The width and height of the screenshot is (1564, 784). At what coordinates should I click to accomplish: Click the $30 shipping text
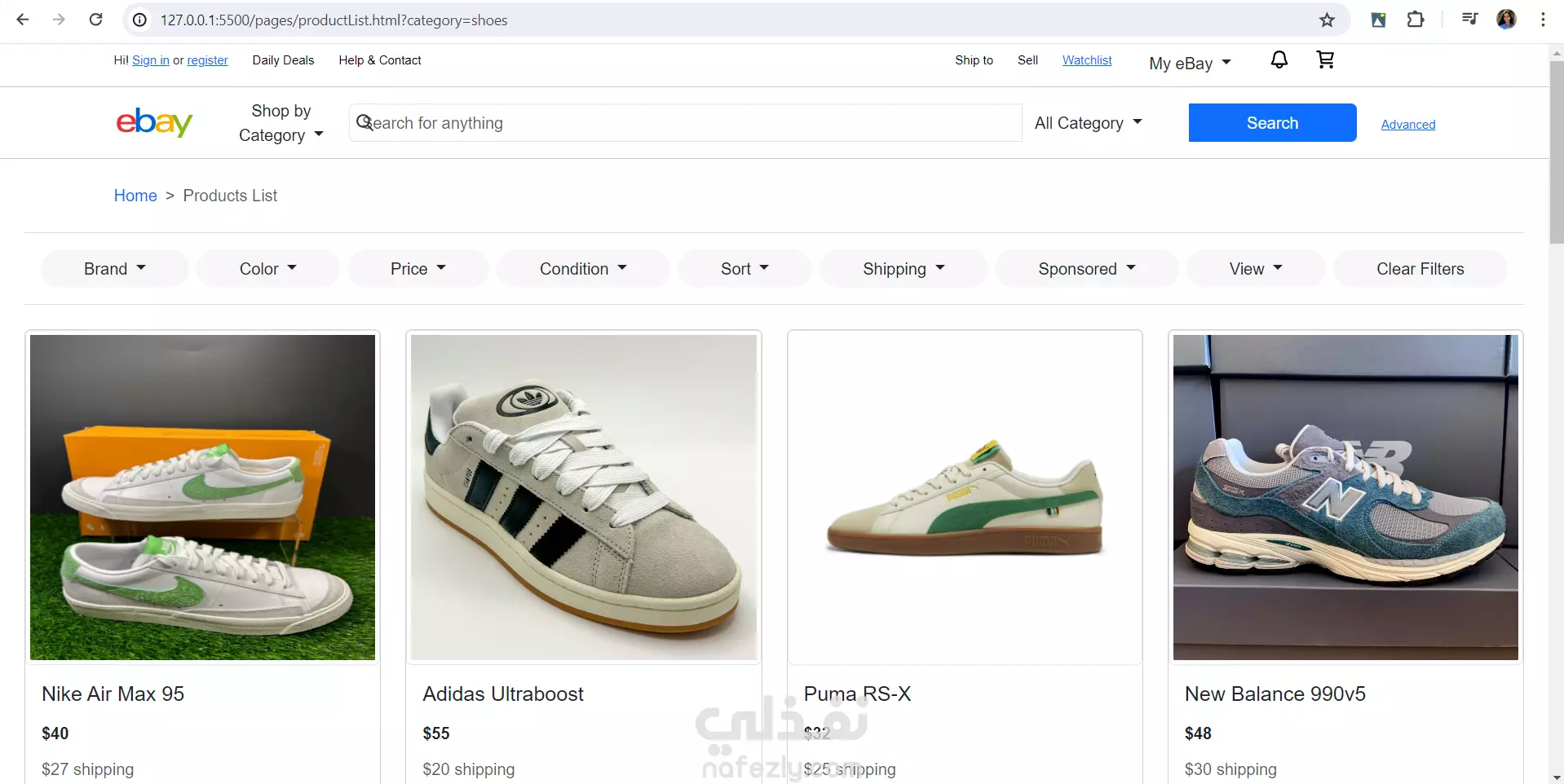[x=1230, y=769]
